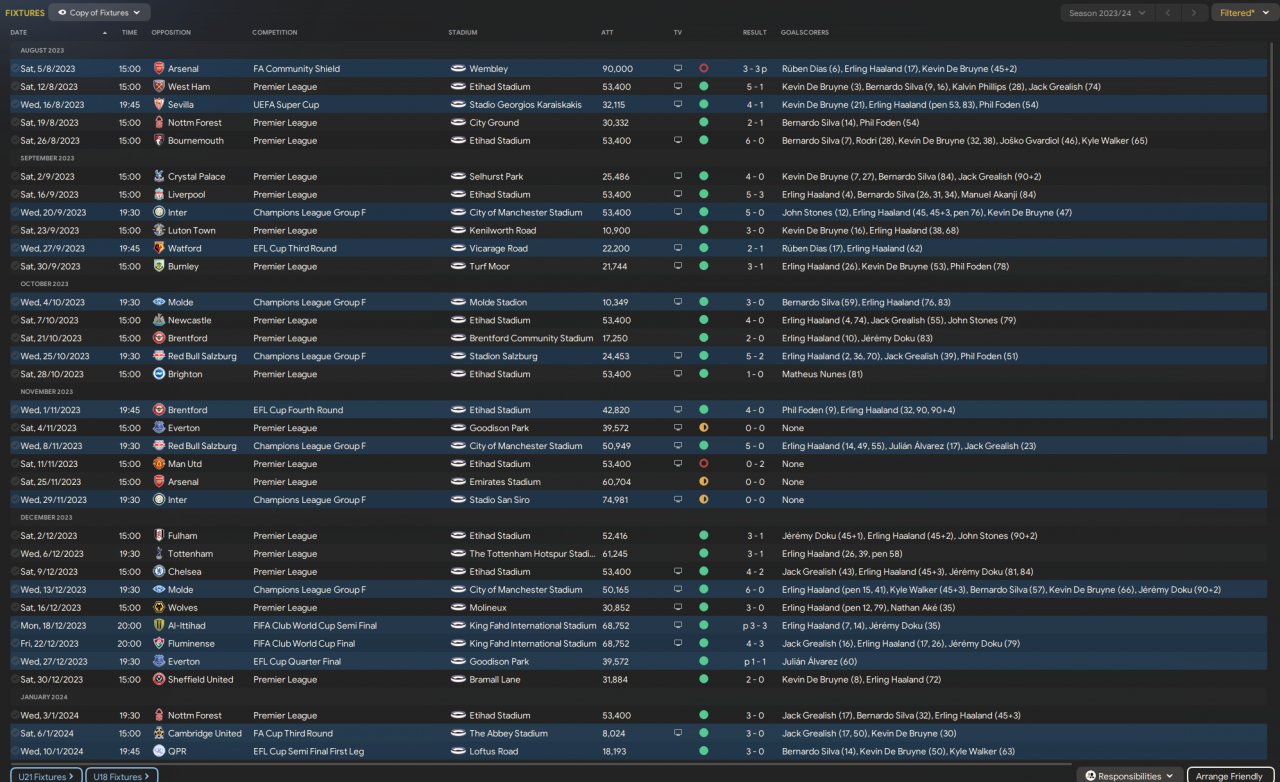The height and width of the screenshot is (782, 1280).
Task: Open the Season 2023/24 selector
Action: coord(1107,13)
